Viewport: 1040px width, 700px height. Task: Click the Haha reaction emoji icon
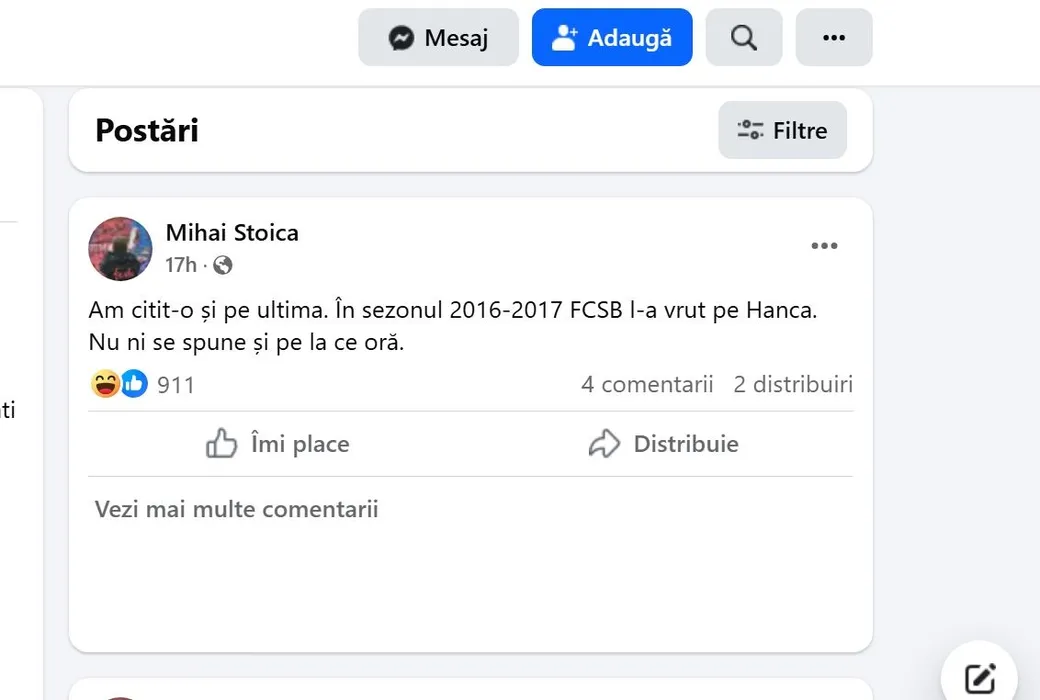point(105,384)
